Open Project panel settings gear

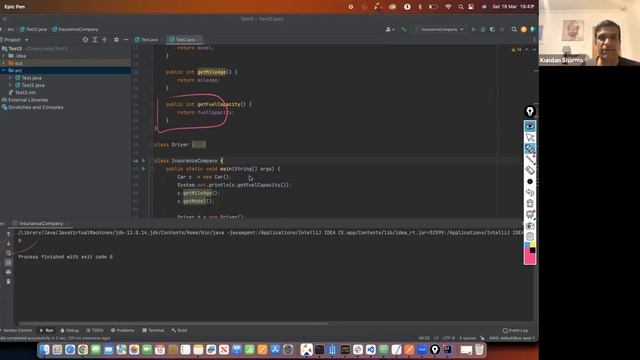tap(116, 40)
